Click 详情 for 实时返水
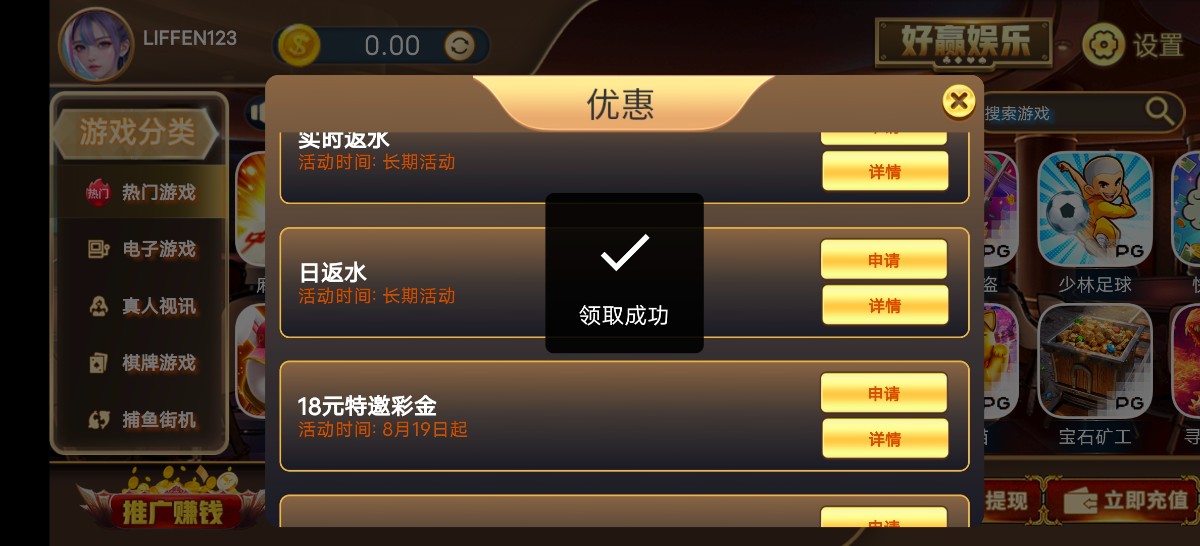 point(885,171)
